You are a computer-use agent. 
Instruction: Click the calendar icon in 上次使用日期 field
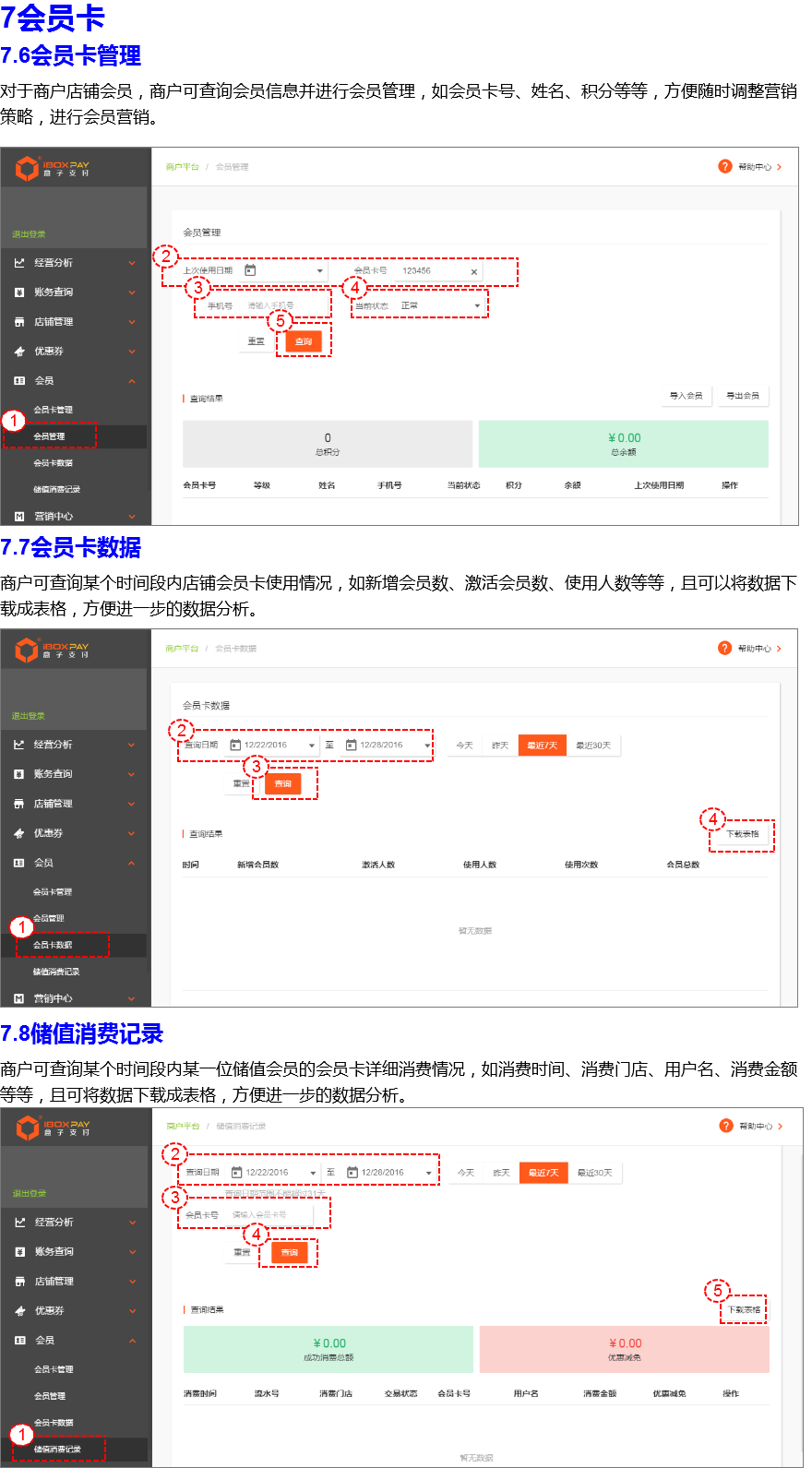250,270
